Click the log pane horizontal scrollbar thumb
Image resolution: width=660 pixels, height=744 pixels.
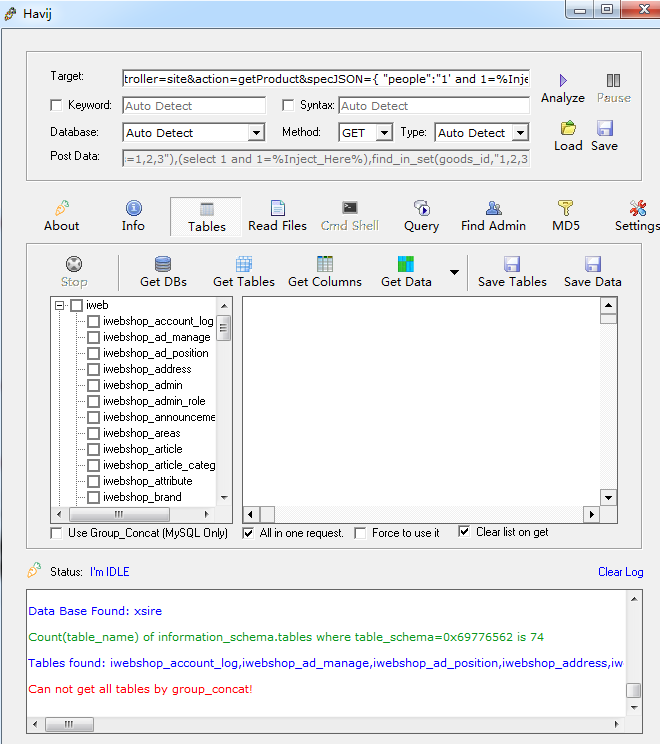(x=69, y=724)
